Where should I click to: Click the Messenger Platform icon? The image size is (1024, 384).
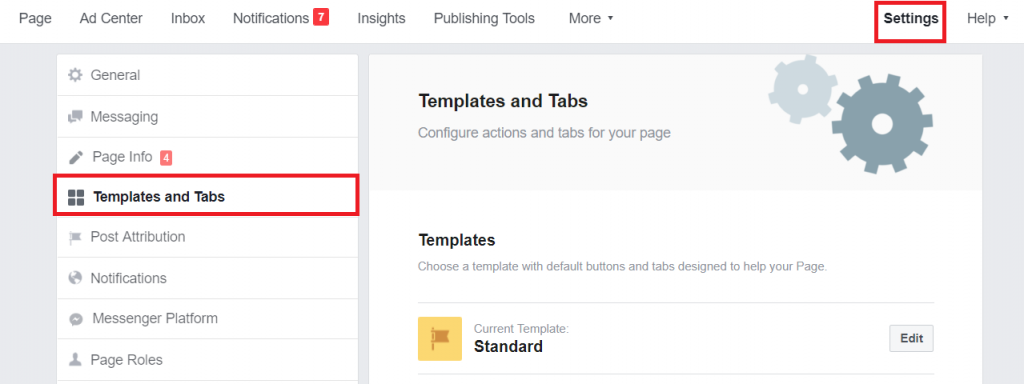coord(76,319)
